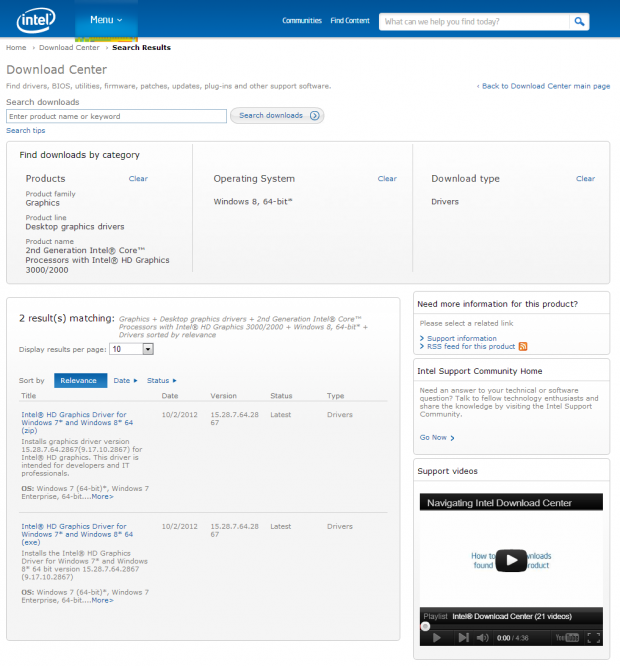Open the Support information link
This screenshot has width=620, height=666.
click(x=462, y=339)
